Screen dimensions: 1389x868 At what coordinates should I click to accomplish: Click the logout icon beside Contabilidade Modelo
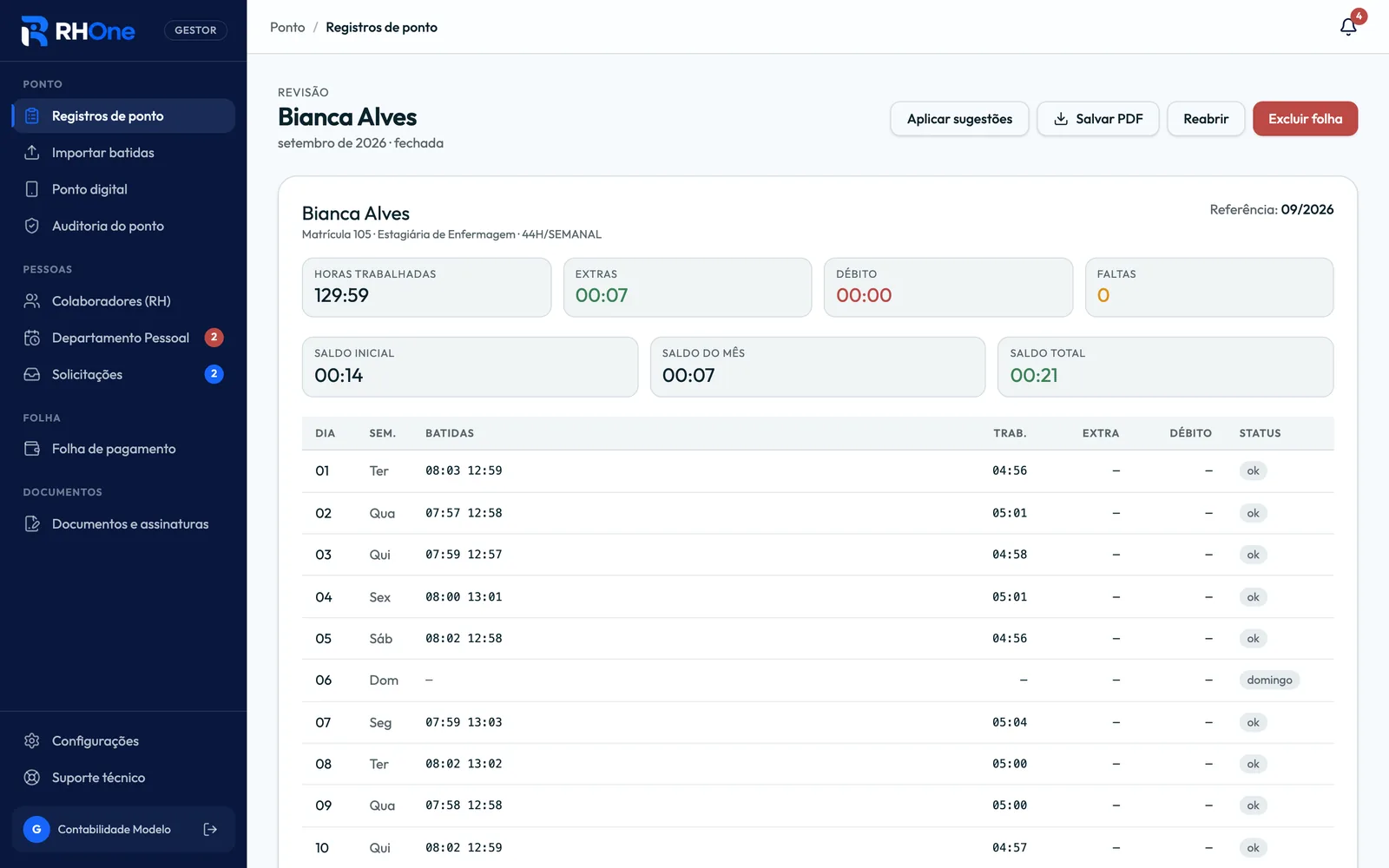pyautogui.click(x=210, y=829)
